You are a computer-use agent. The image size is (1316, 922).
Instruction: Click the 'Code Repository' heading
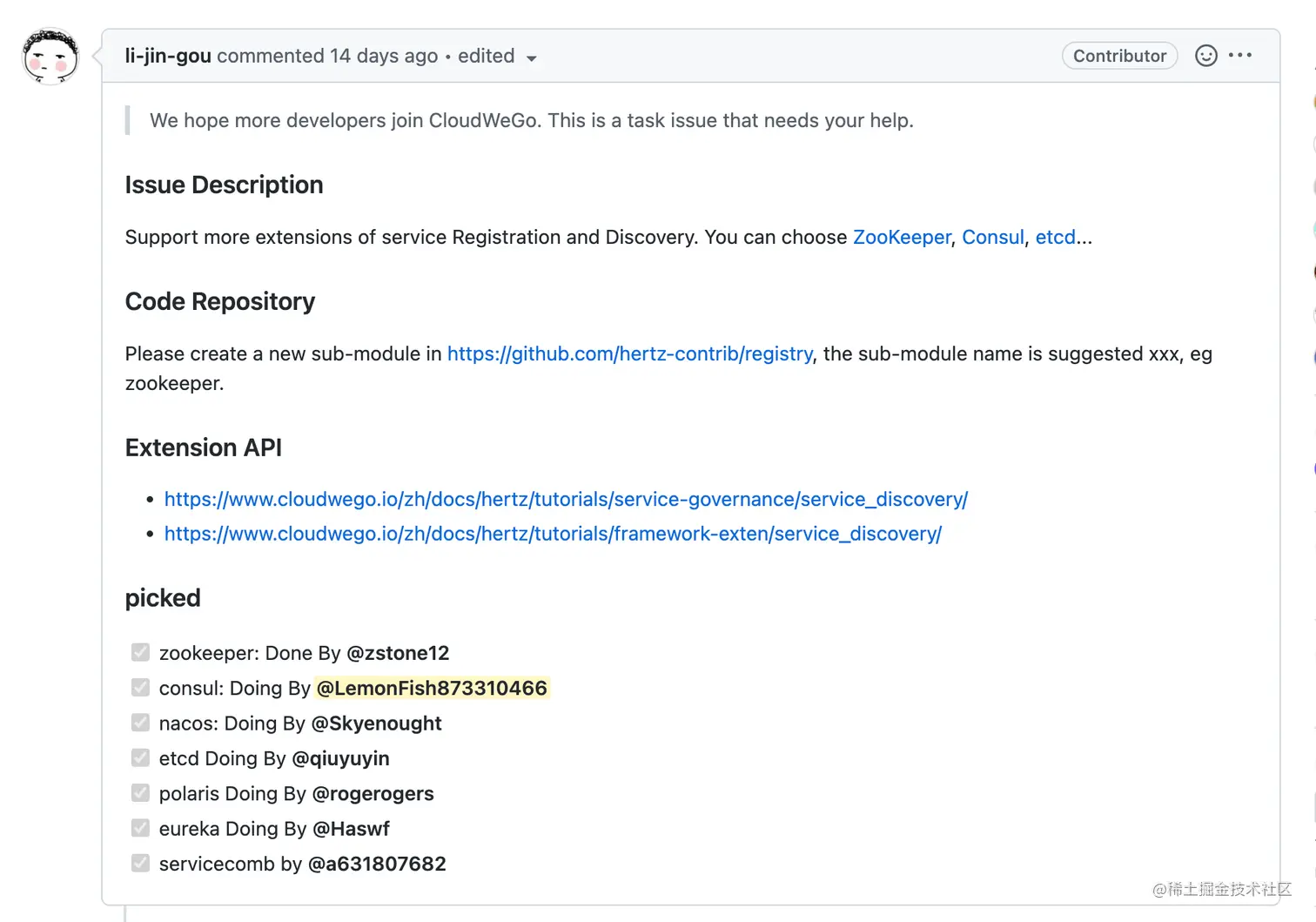coord(219,301)
